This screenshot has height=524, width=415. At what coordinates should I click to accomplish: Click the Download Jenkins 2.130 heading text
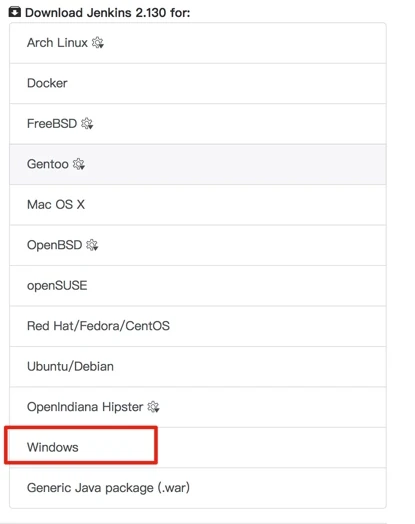(108, 13)
